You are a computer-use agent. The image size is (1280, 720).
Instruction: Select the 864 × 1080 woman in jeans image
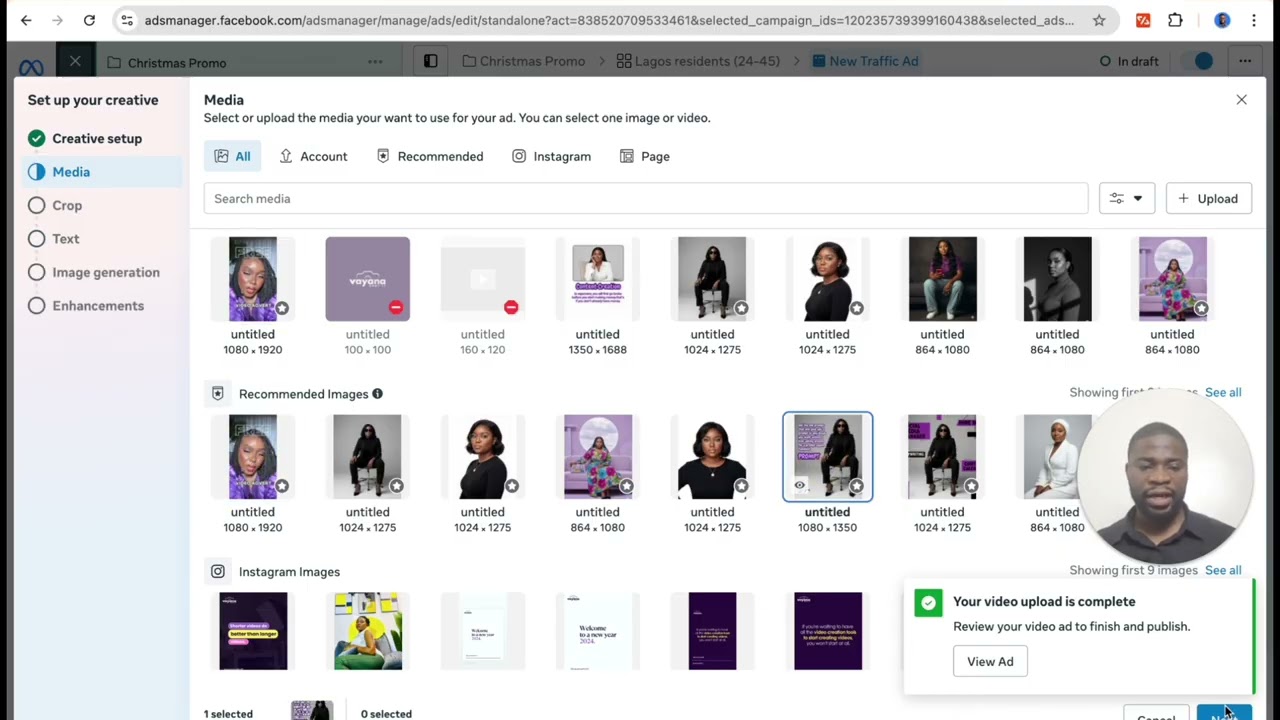pyautogui.click(x=942, y=279)
